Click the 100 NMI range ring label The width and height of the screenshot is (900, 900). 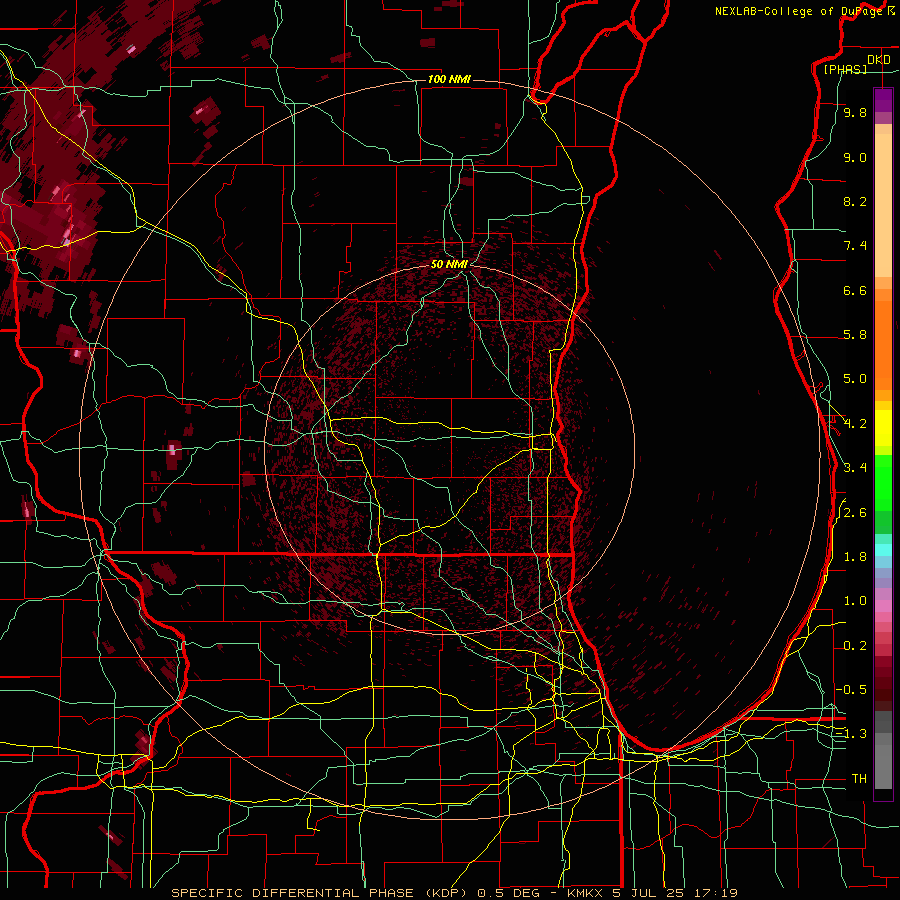[449, 79]
